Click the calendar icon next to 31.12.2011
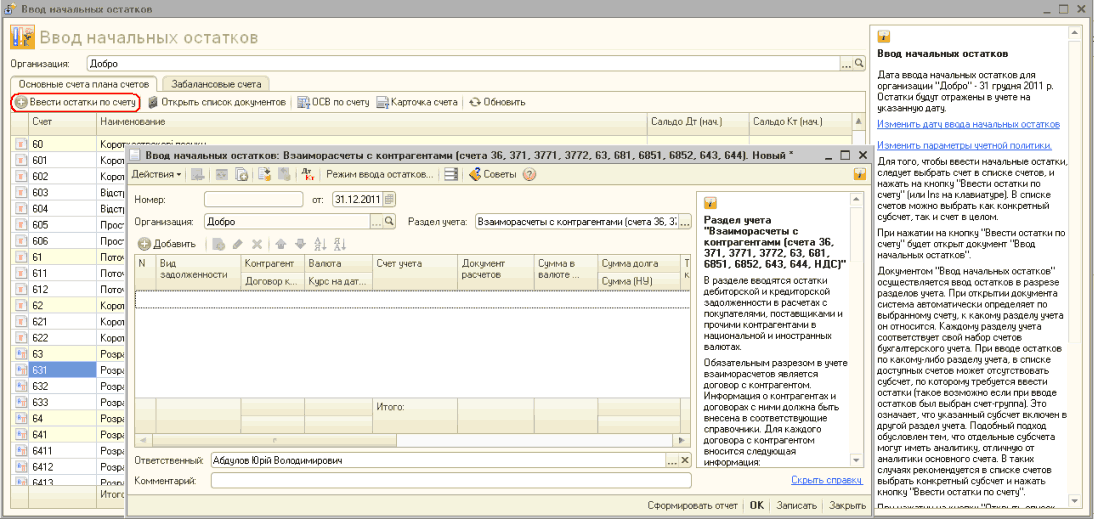 [x=389, y=199]
